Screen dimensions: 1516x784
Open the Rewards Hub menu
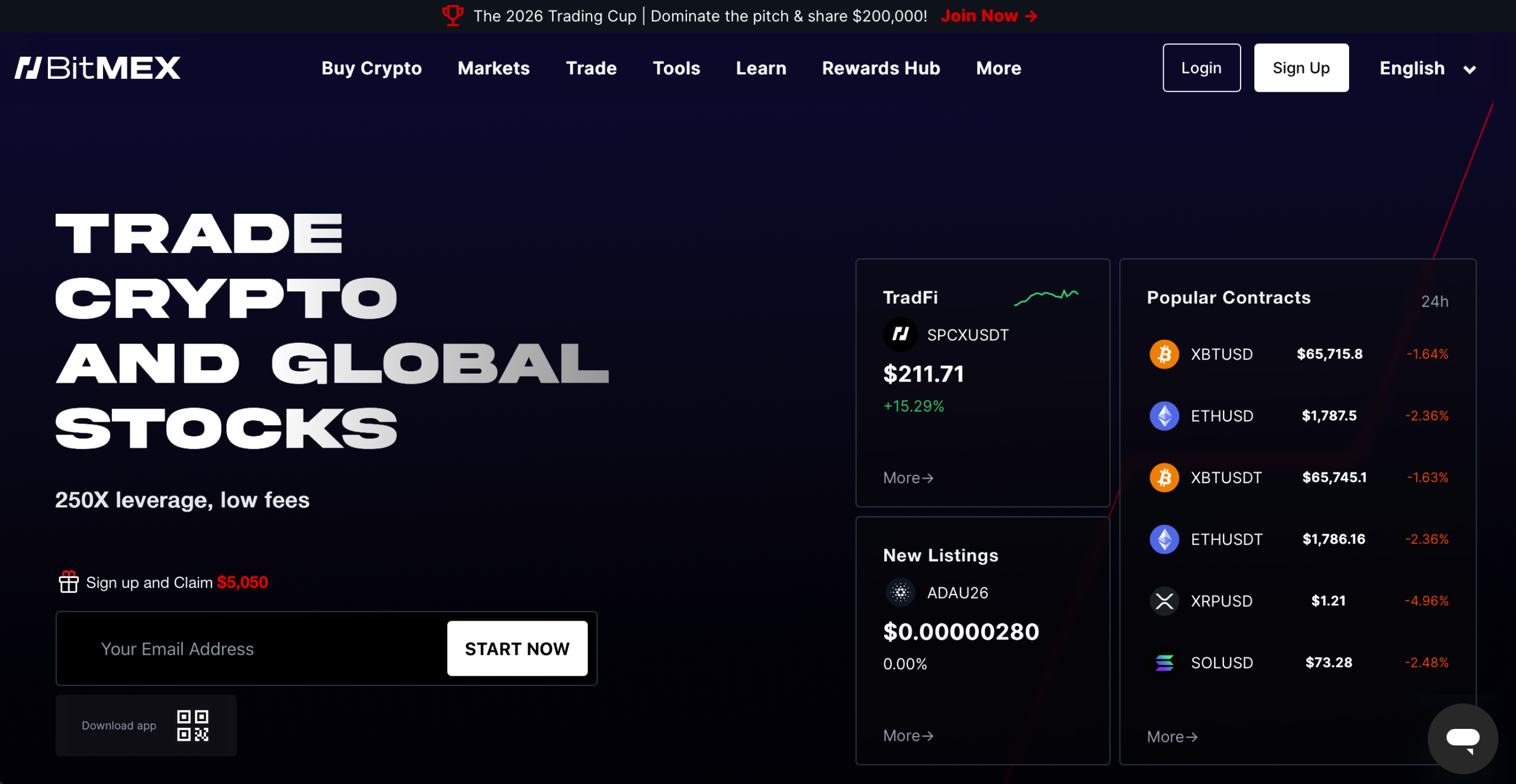click(x=881, y=68)
